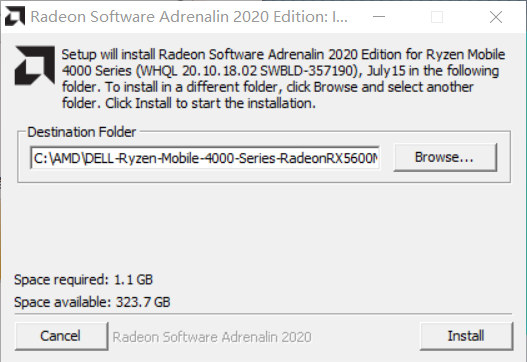Click the Space required: 1.1 GB text
Screen dimensions: 527x362
83,280
